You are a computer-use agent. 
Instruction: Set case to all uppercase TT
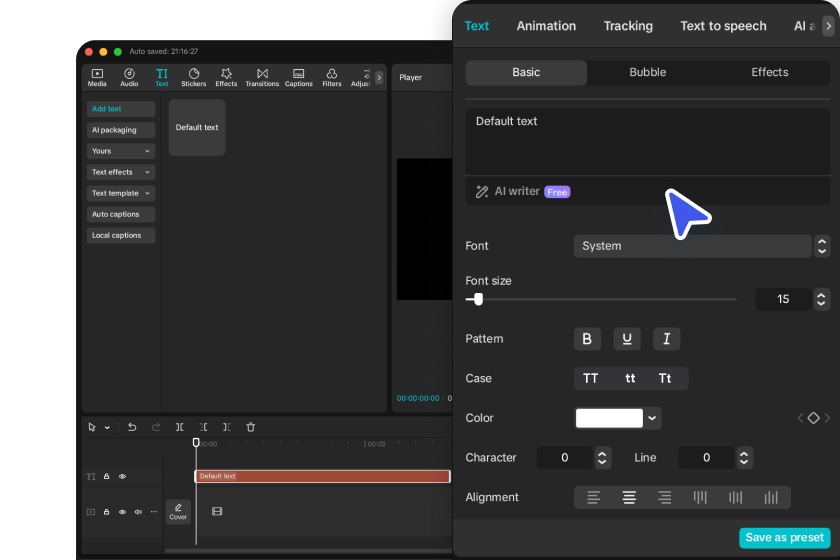pos(590,379)
